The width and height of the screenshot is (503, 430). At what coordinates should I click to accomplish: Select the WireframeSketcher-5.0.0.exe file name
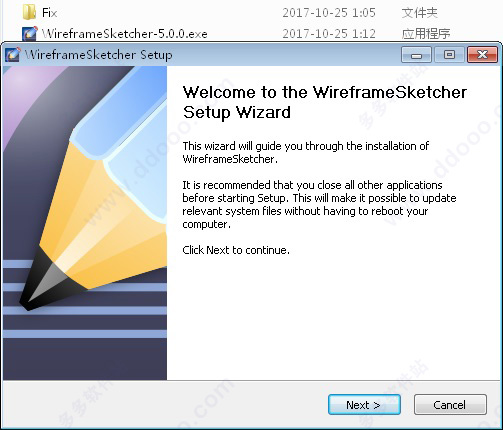coord(125,34)
